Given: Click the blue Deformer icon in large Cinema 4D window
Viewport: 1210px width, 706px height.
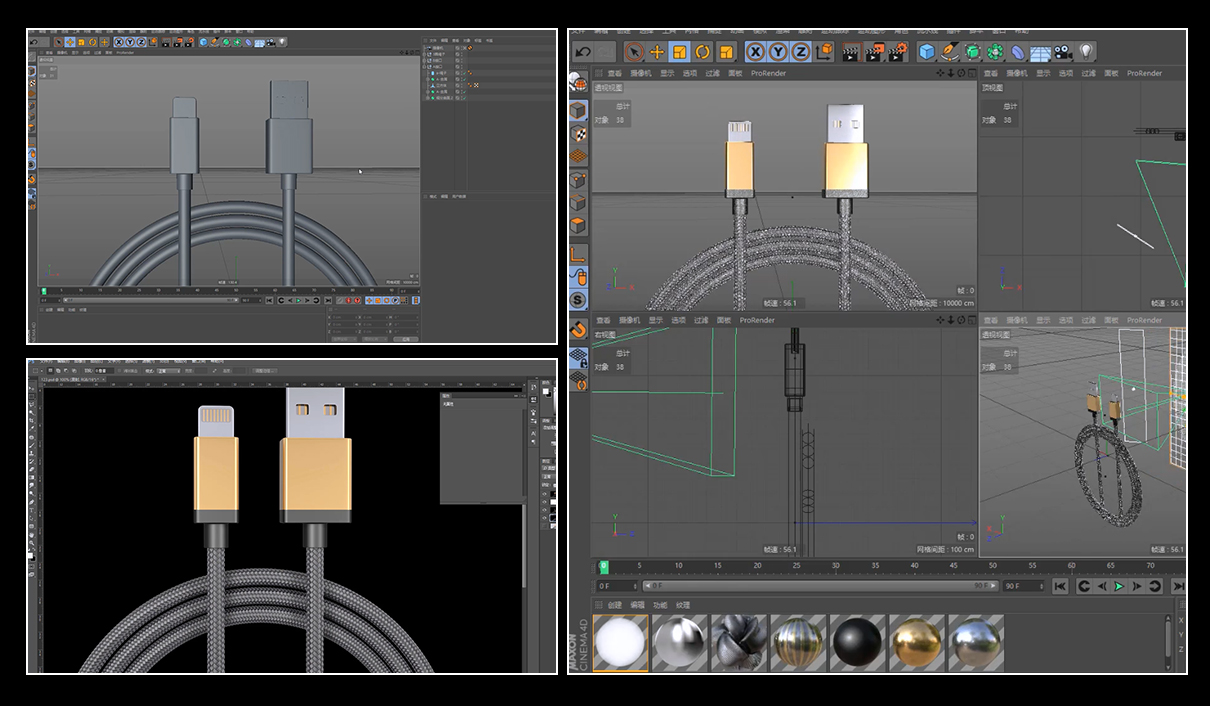Looking at the screenshot, I should tap(1017, 51).
